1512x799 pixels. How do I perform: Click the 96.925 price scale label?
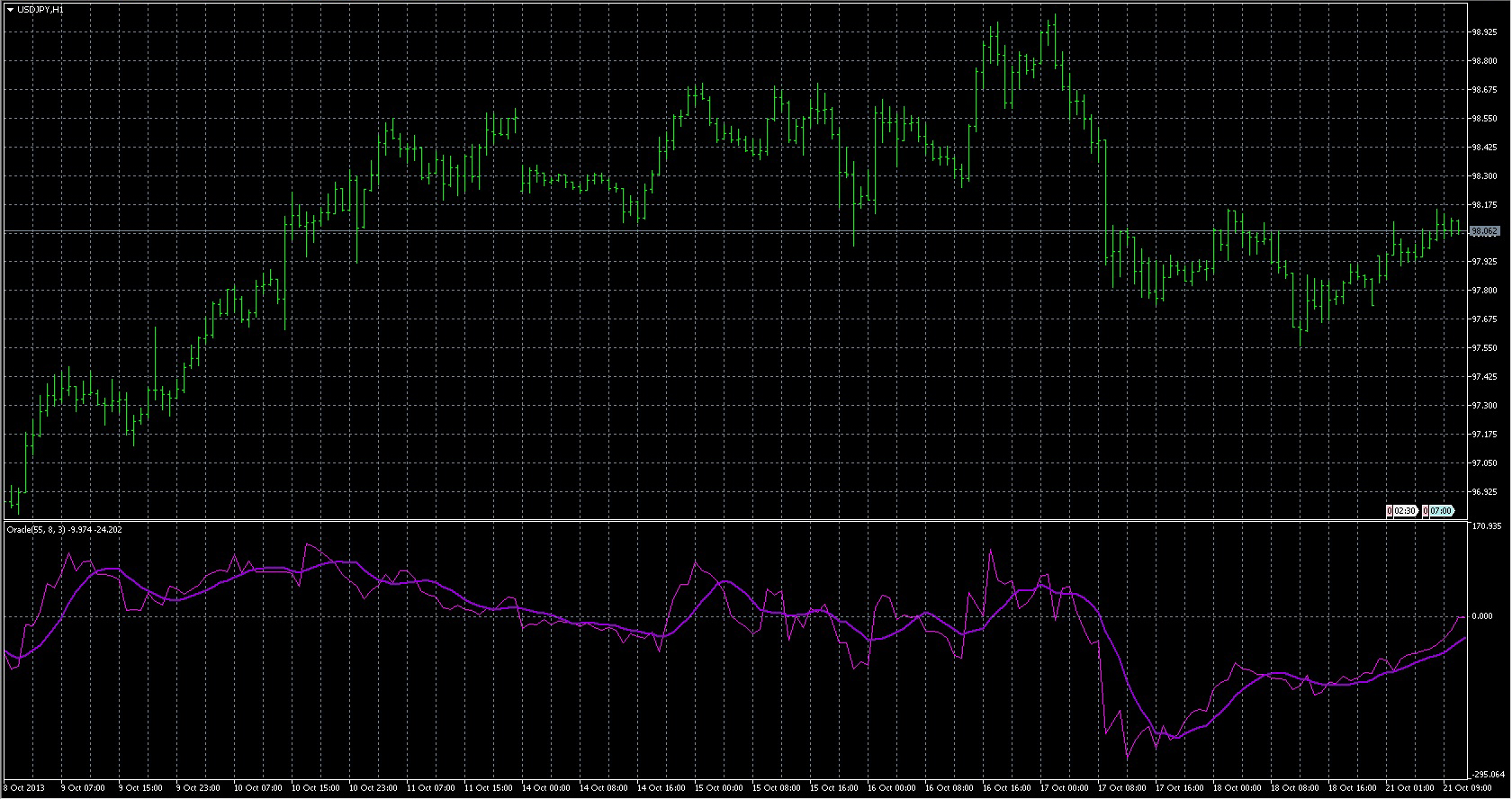[1484, 492]
